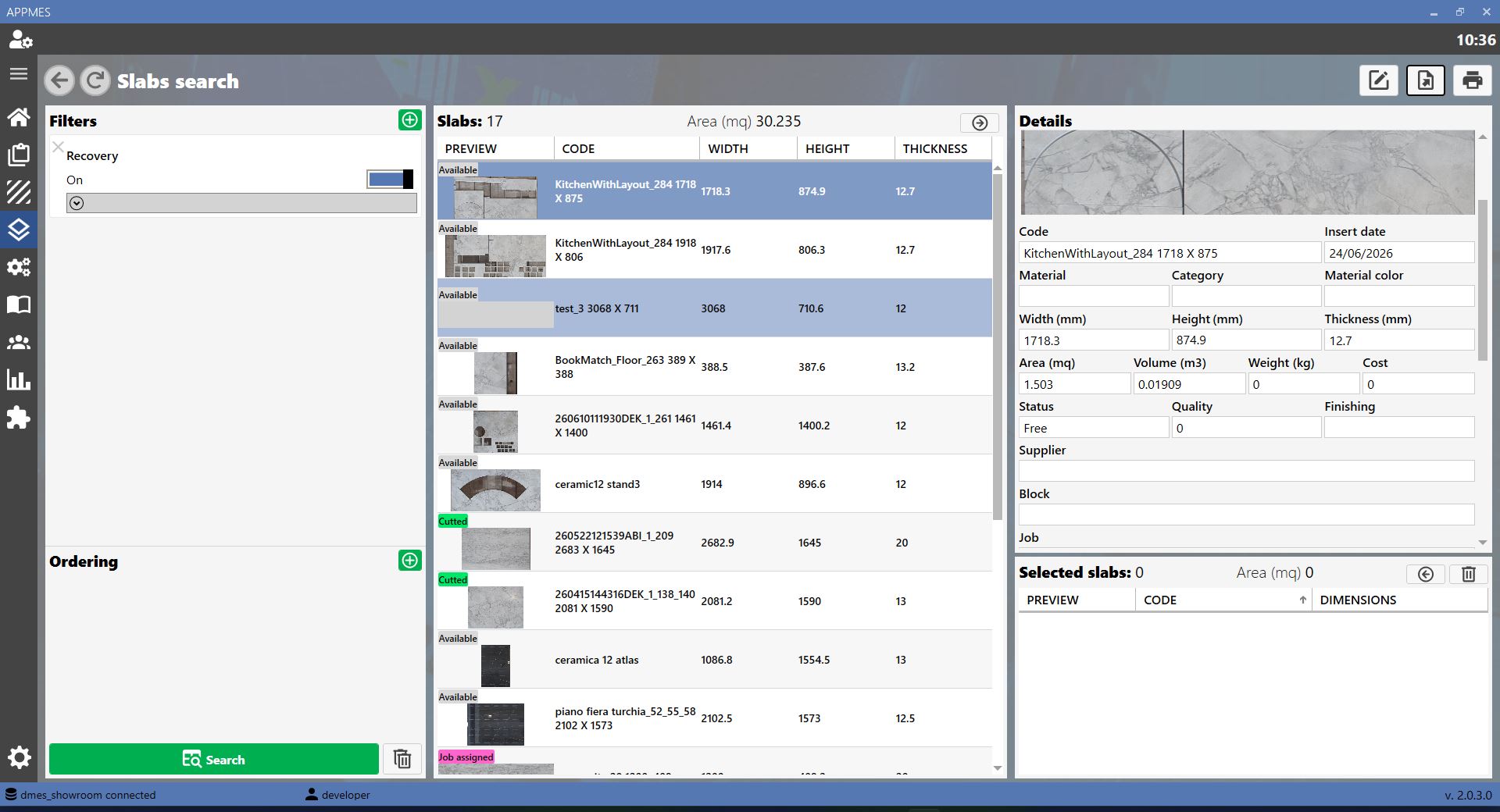Add a new ordering with green plus
The width and height of the screenshot is (1500, 812).
[410, 561]
